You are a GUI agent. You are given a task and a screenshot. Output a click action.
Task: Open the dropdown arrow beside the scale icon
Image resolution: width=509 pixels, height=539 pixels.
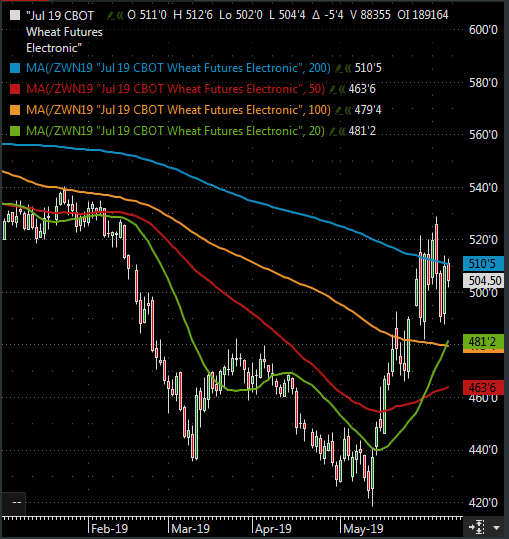pos(496,527)
